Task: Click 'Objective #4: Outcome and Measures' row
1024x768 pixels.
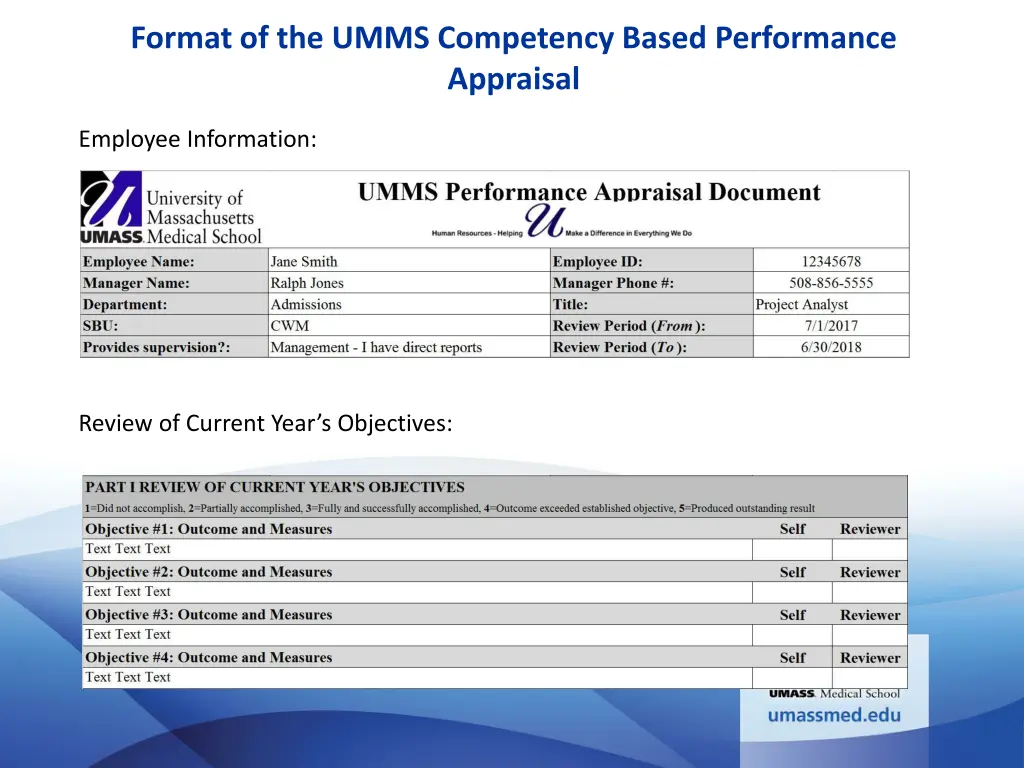Action: (x=495, y=657)
